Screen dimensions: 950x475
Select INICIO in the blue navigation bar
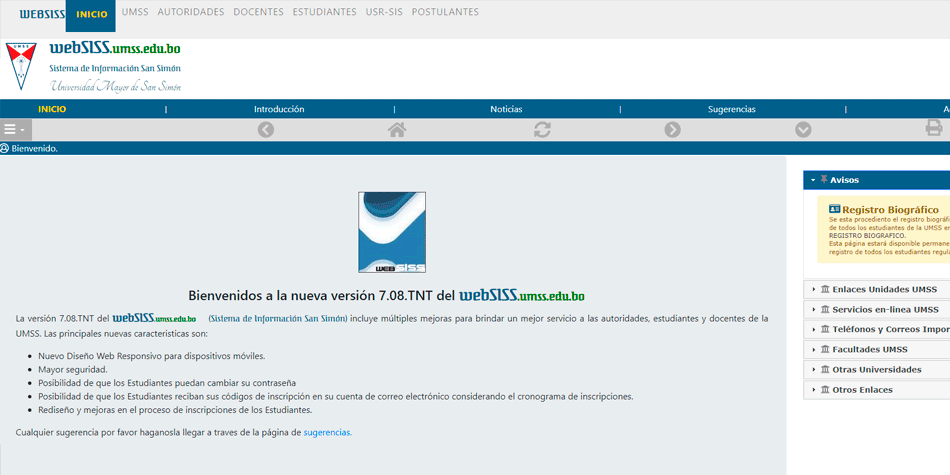pos(52,109)
